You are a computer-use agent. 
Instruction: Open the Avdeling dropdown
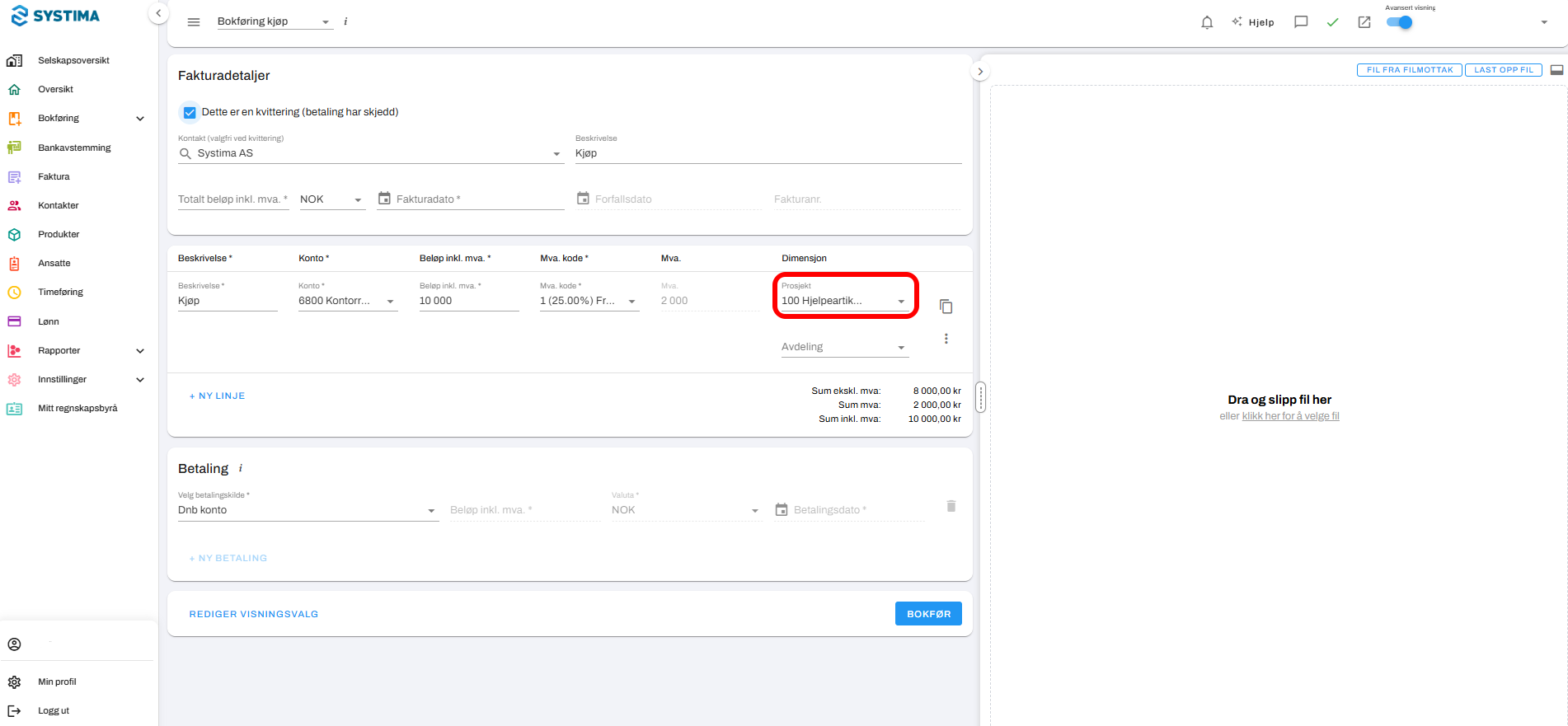coord(845,347)
